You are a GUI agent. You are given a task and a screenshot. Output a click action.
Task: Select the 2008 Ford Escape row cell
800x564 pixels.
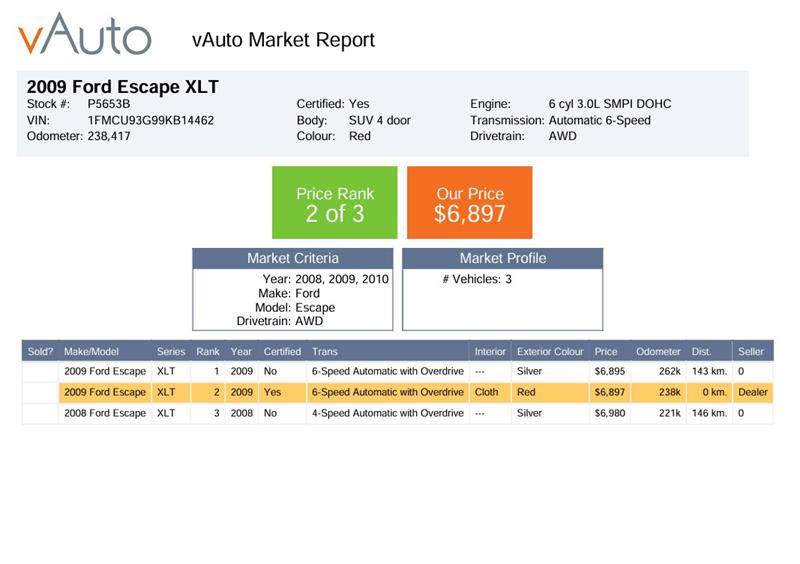click(x=105, y=413)
